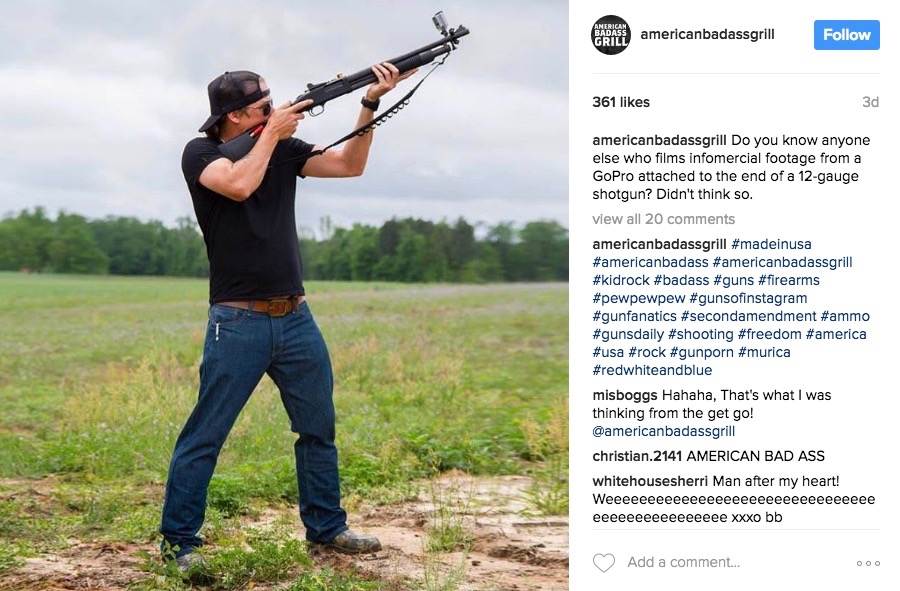Visit commenter christian.2141 profile
900x591 pixels.
[637, 456]
